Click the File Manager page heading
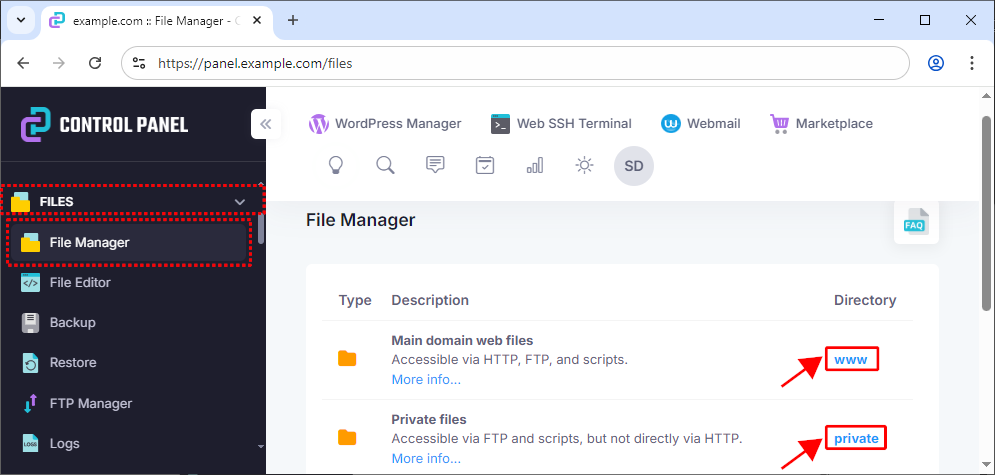995x475 pixels. [360, 220]
